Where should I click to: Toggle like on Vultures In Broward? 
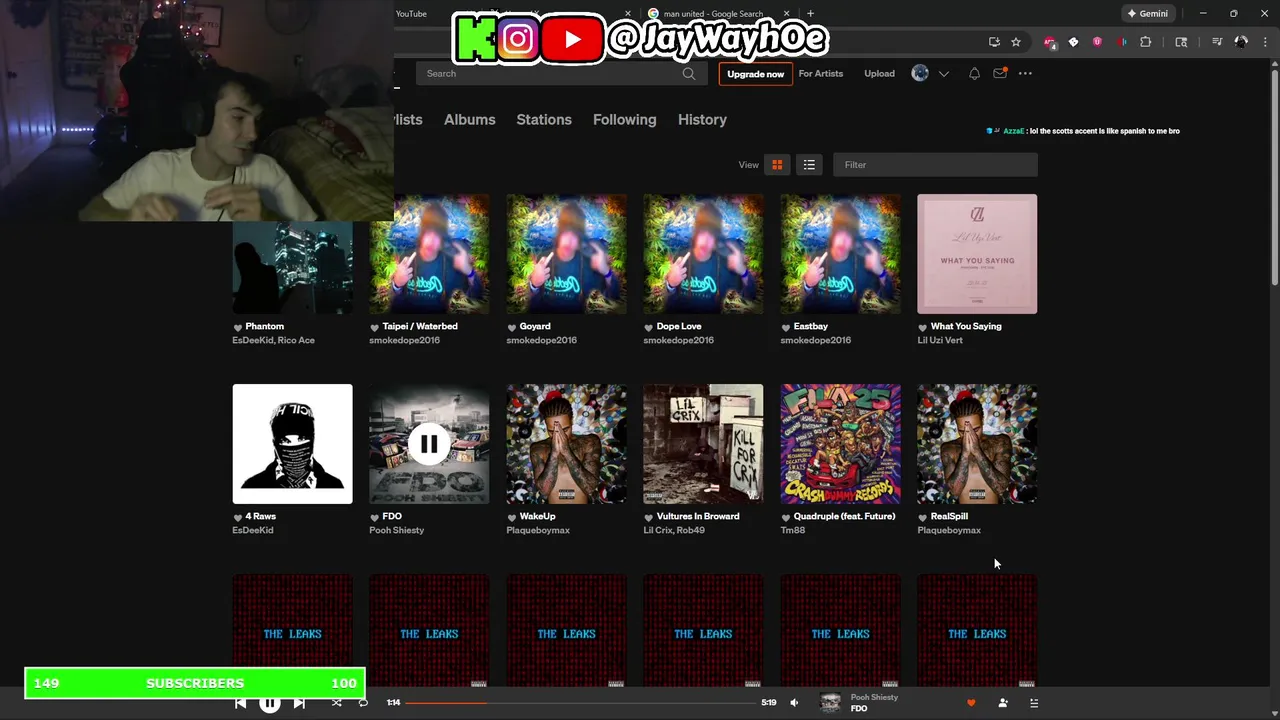point(649,517)
